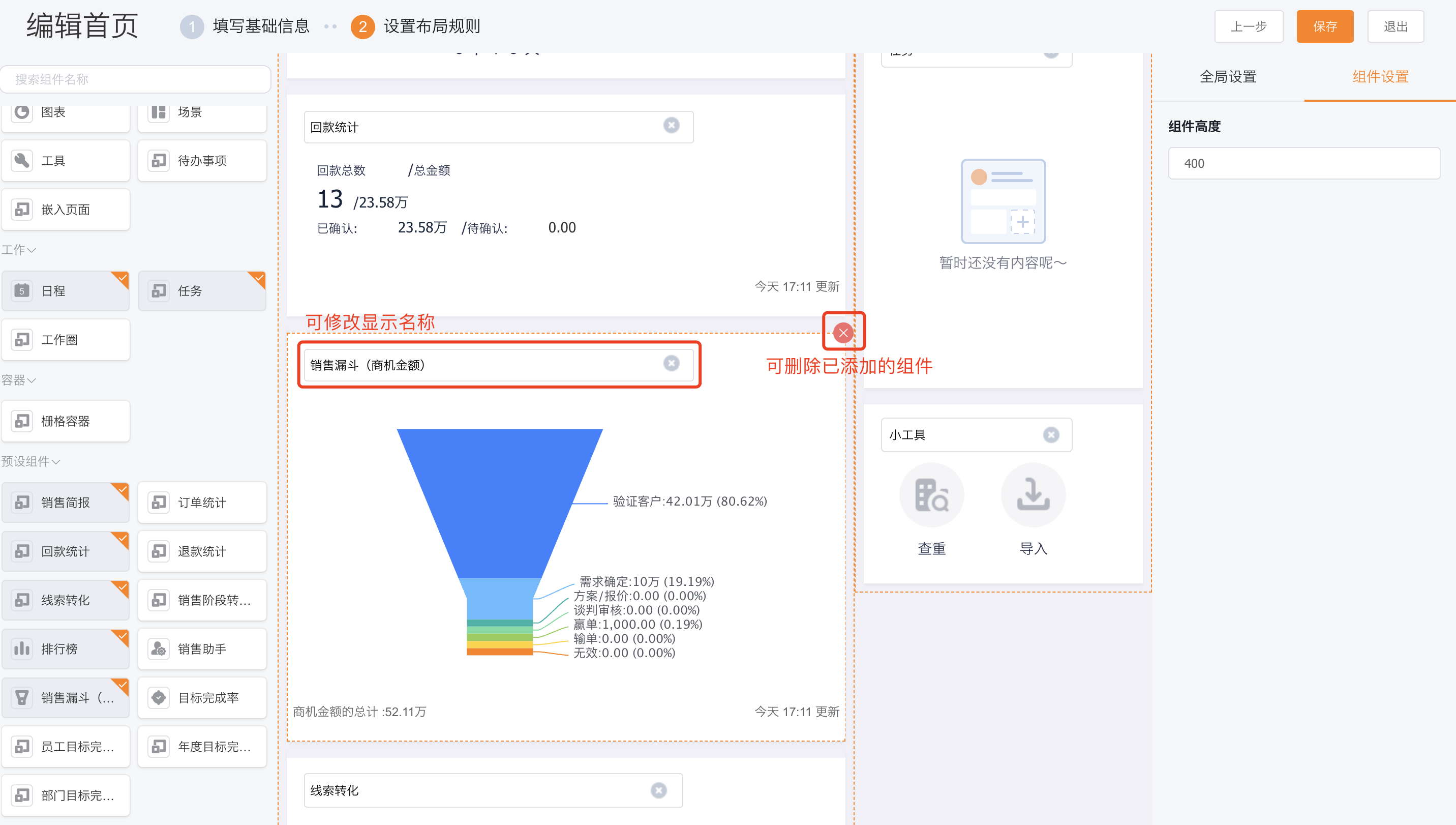Viewport: 1456px width, 825px height.
Task: Collapse the 工作 section
Action: 19,250
